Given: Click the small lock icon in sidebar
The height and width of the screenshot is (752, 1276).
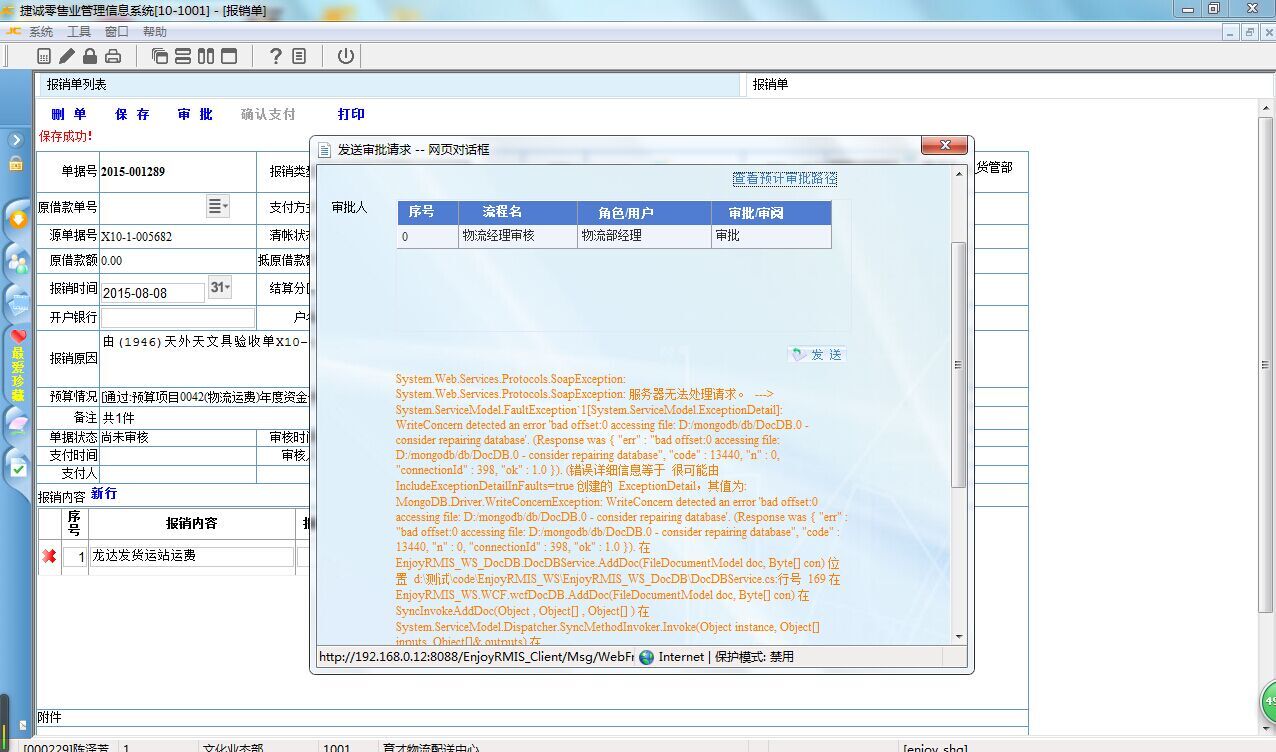Looking at the screenshot, I should click(16, 163).
